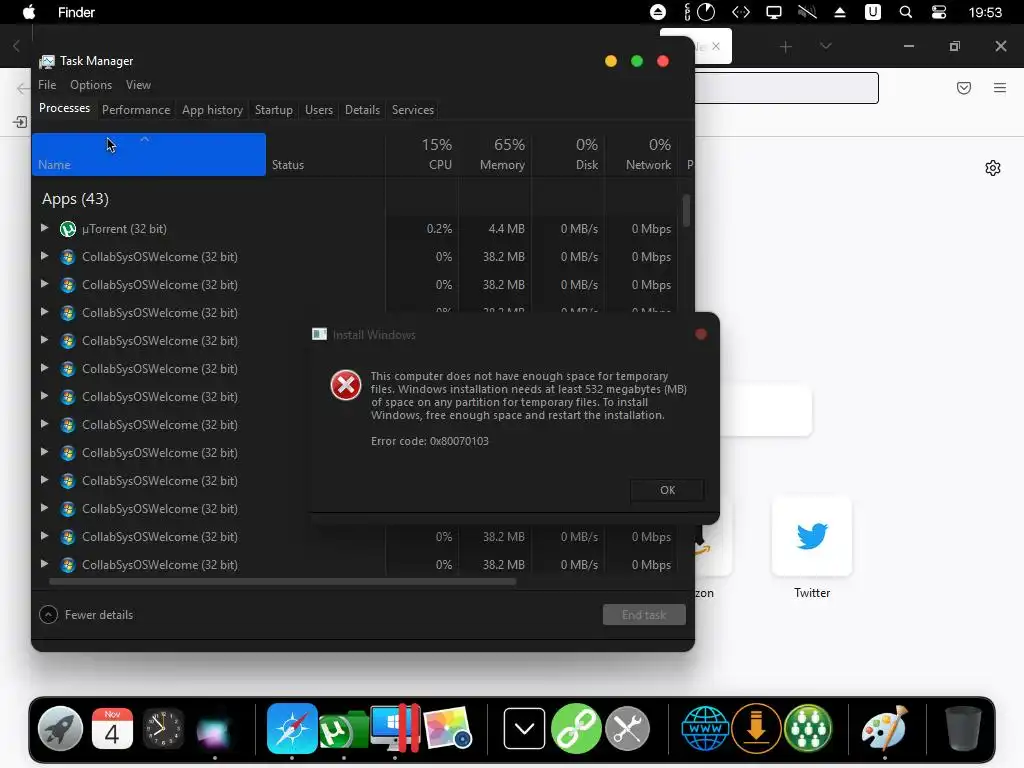Open the File menu in Task Manager
The width and height of the screenshot is (1024, 768).
pos(47,85)
